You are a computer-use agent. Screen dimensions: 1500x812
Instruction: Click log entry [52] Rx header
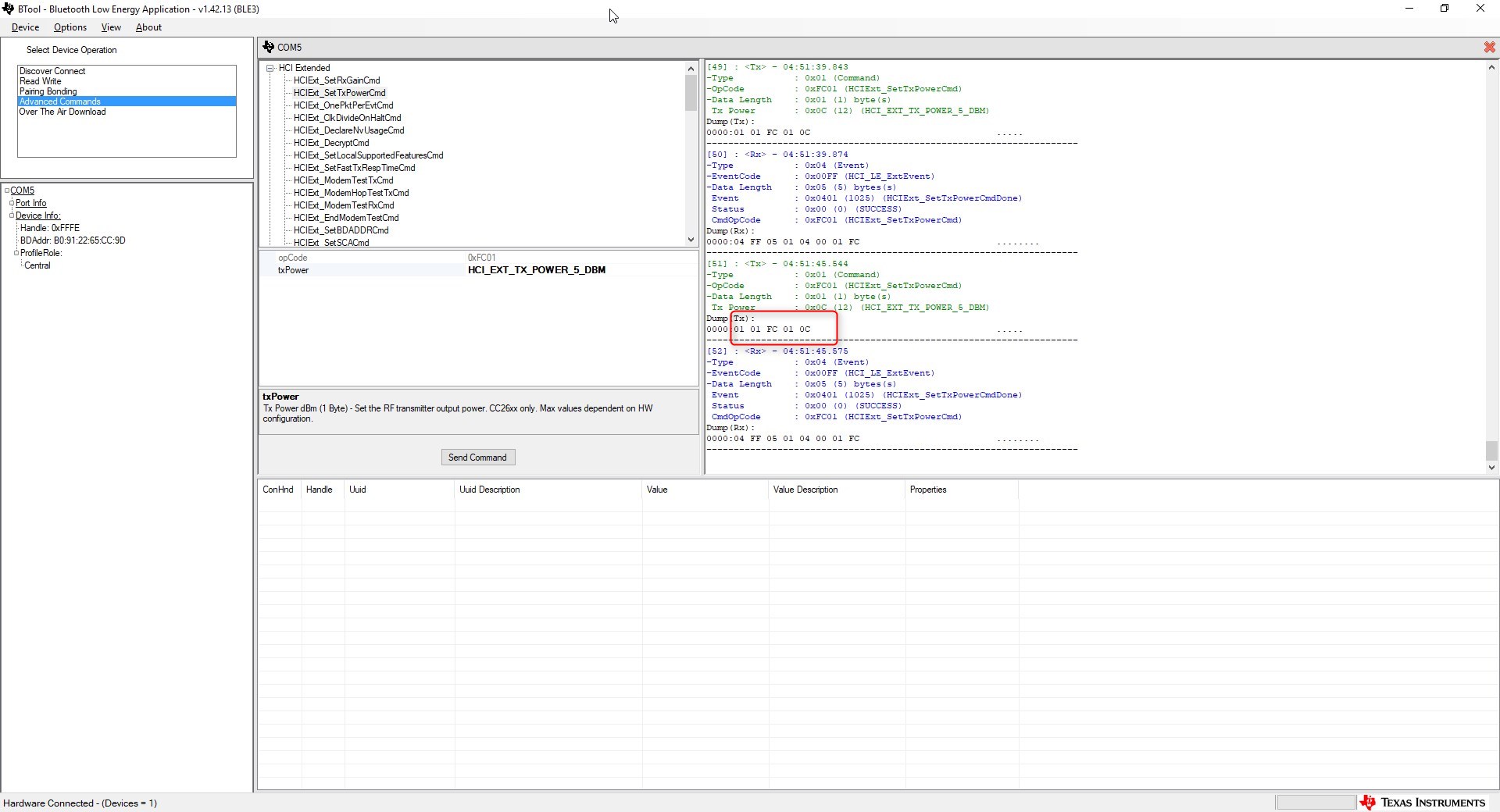pyautogui.click(x=777, y=351)
